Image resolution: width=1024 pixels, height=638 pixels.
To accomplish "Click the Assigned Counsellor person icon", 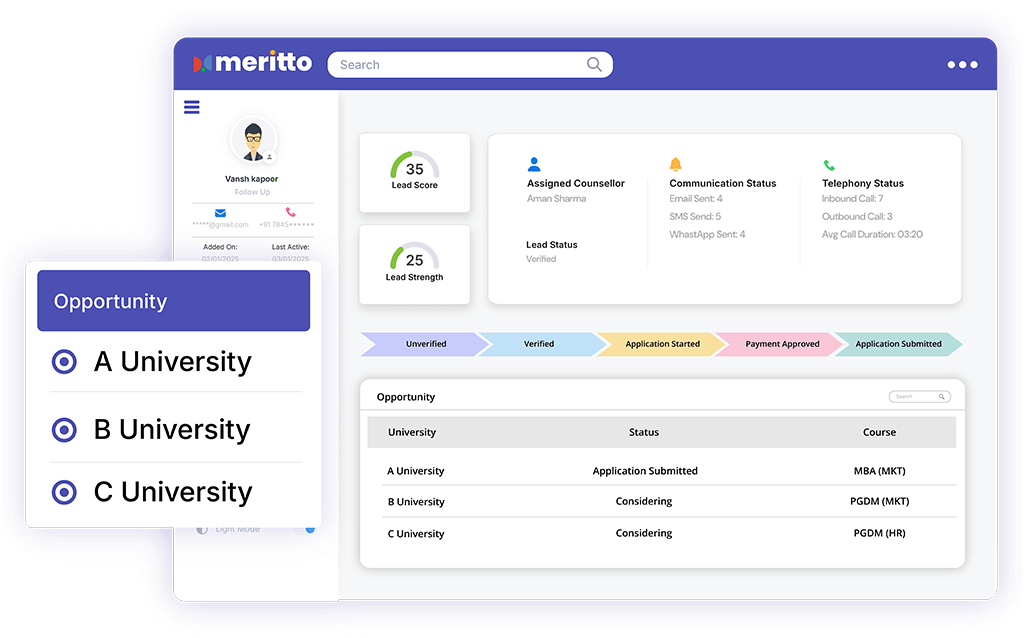I will [534, 164].
